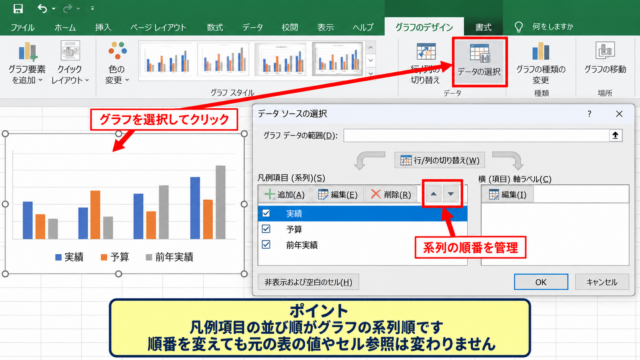Close the データ ソースの選択 dialog
Viewport: 640px width, 360px height.
tap(619, 114)
